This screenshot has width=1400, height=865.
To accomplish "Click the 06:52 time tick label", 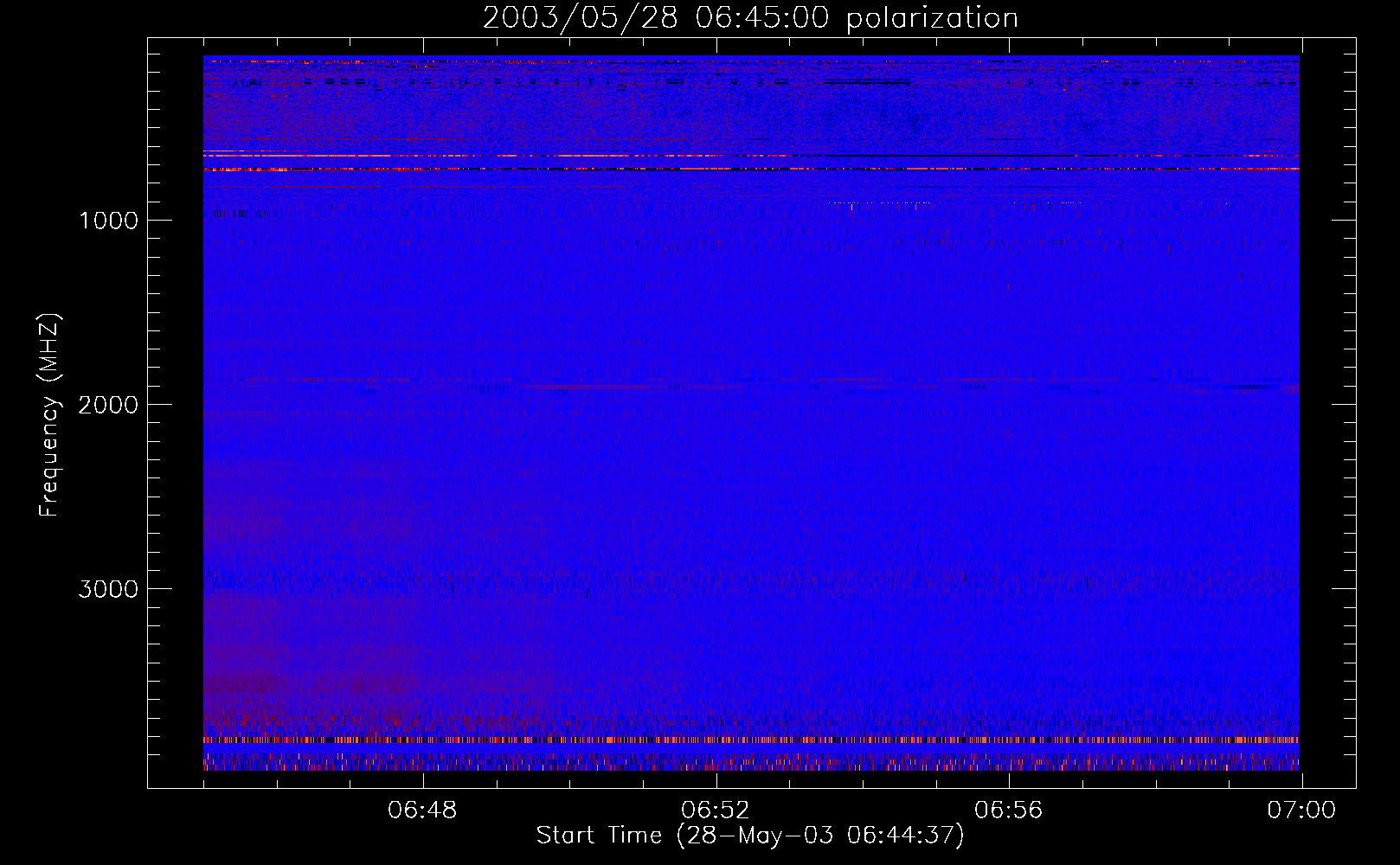I will pyautogui.click(x=716, y=811).
